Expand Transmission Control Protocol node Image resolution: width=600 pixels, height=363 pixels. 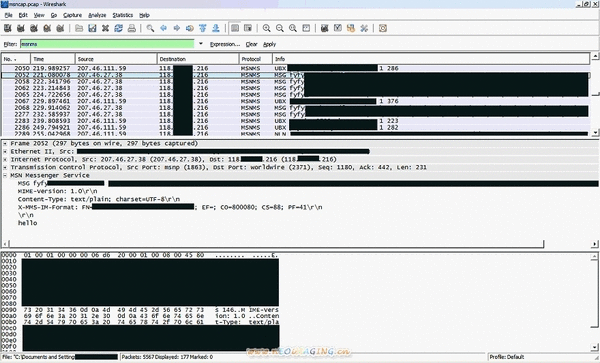pos(5,168)
